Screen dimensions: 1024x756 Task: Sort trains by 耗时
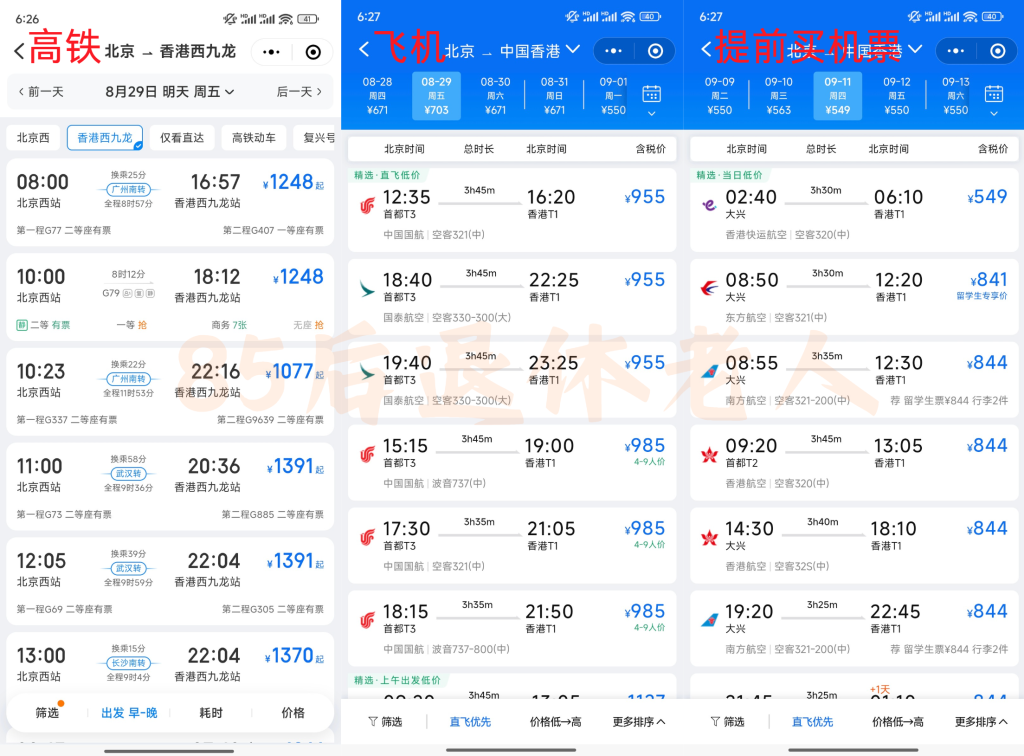tap(211, 713)
